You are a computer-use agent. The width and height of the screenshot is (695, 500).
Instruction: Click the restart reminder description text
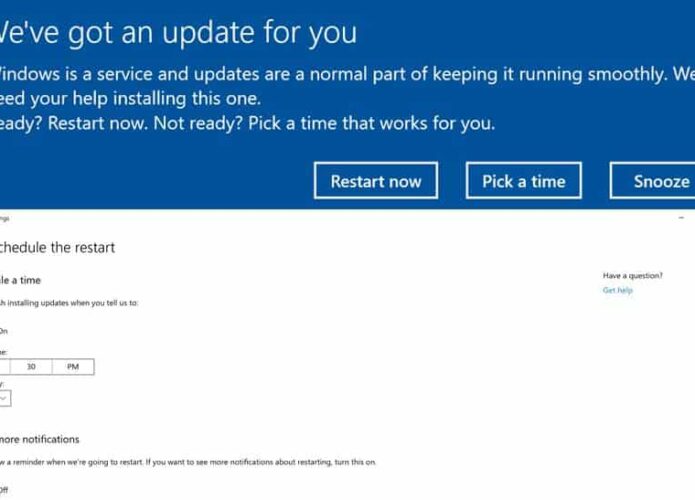188,462
